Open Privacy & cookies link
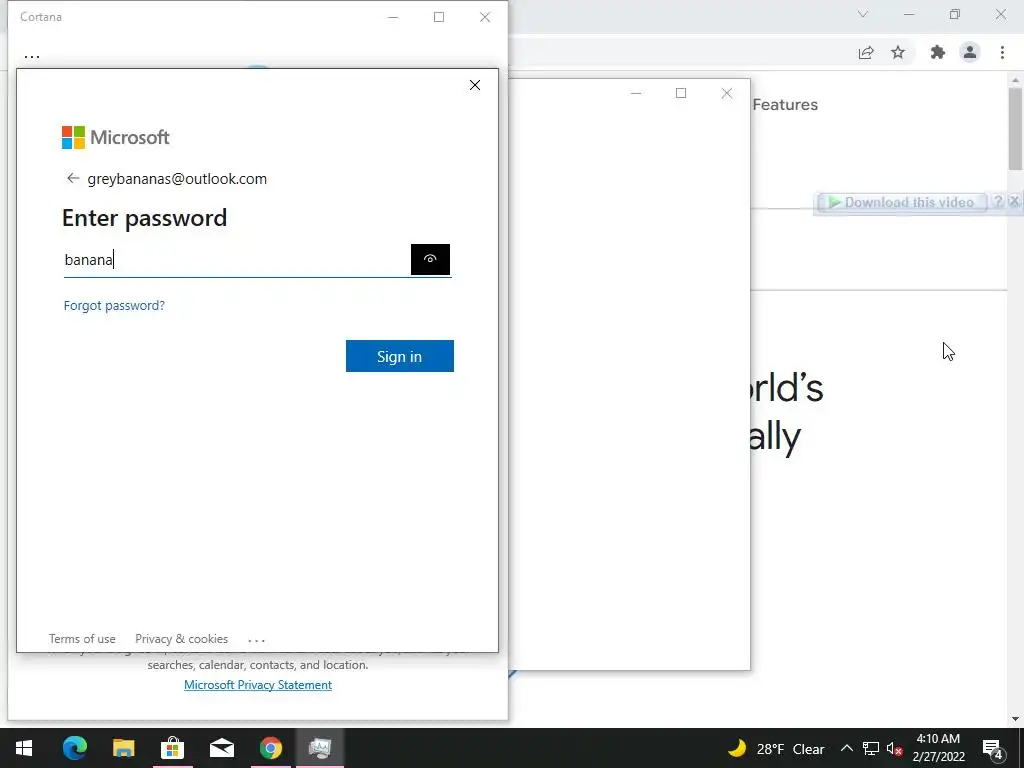This screenshot has height=768, width=1024. pos(182,639)
